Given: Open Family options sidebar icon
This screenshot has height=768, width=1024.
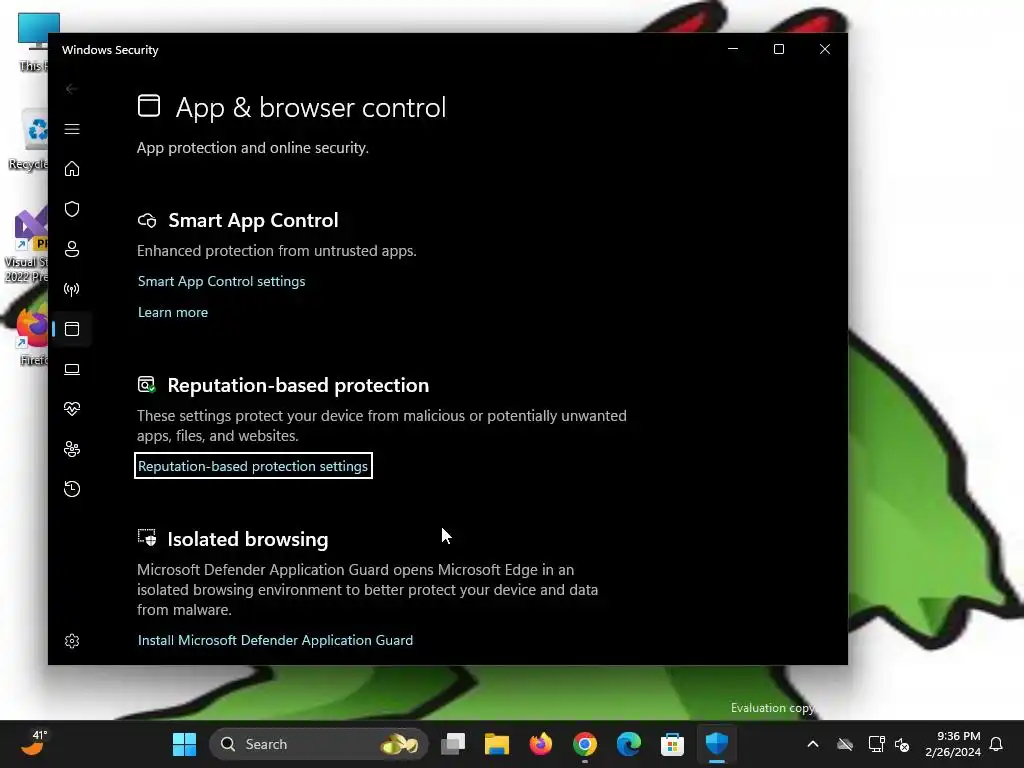Looking at the screenshot, I should (72, 449).
